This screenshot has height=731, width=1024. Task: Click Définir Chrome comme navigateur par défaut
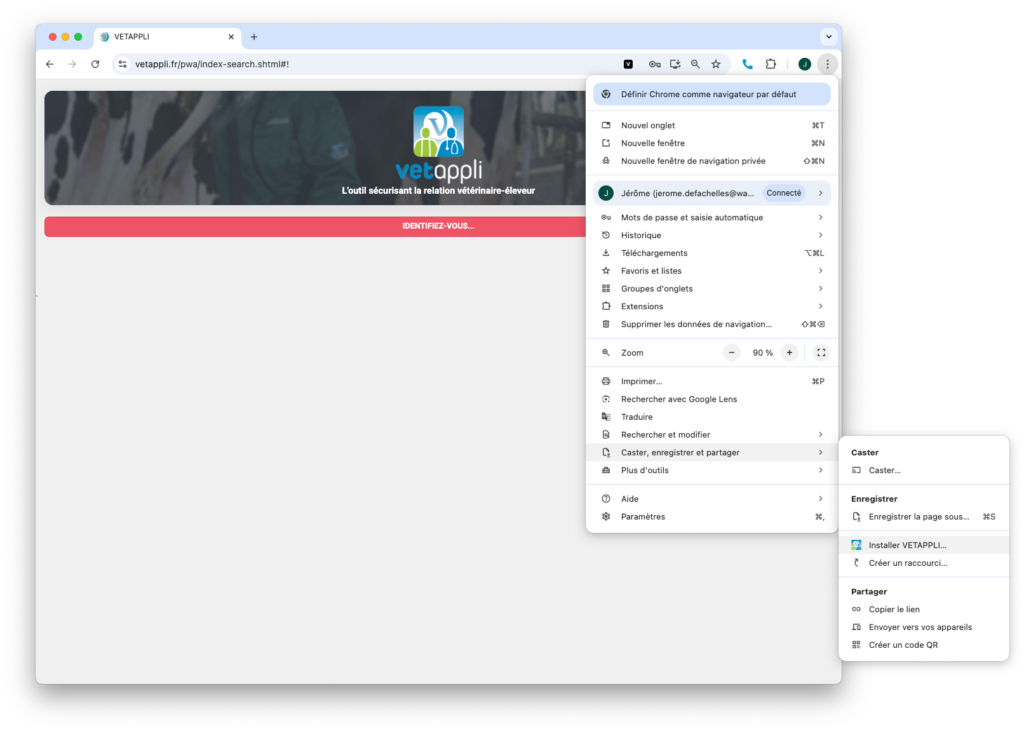tap(711, 94)
